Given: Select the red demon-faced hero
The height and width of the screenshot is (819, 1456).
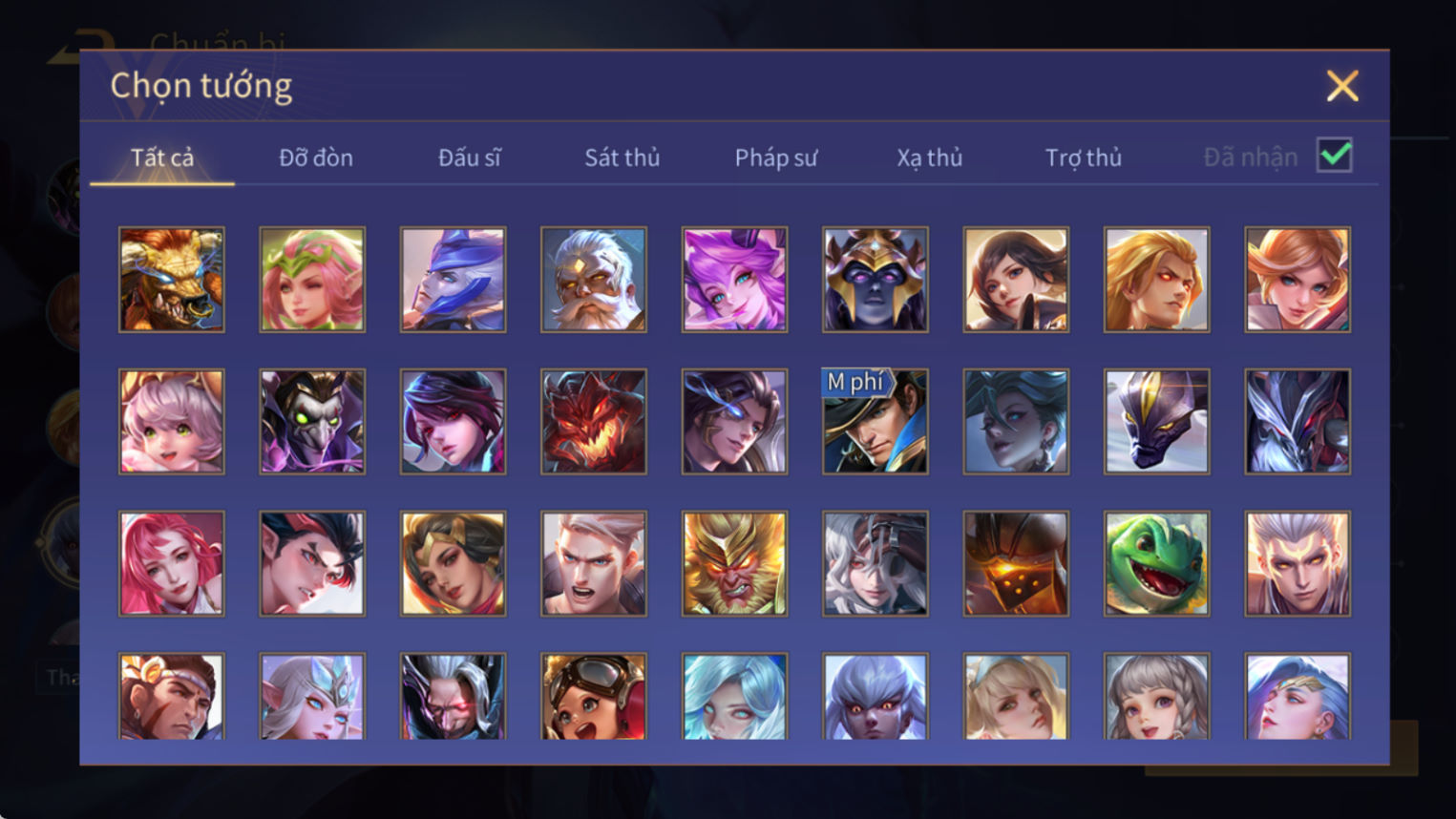Looking at the screenshot, I should click(594, 422).
